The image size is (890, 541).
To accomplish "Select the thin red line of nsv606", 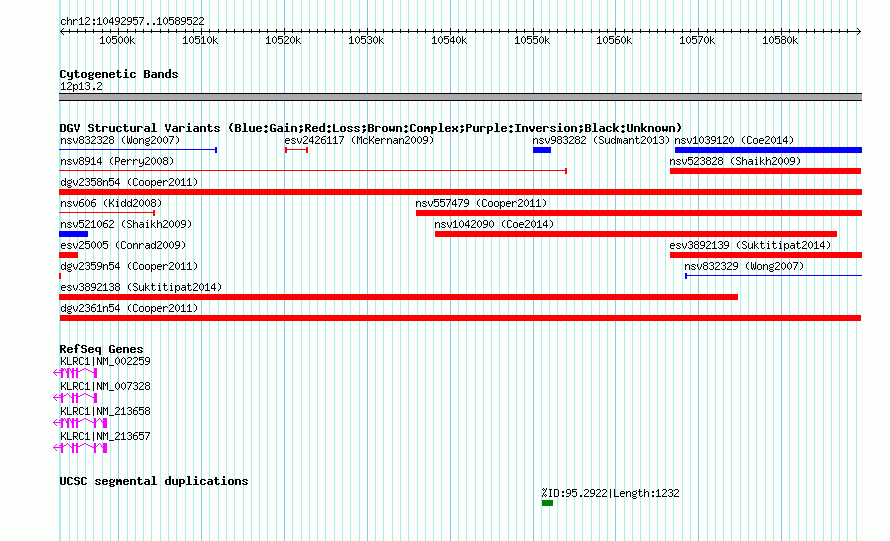I will (x=107, y=213).
